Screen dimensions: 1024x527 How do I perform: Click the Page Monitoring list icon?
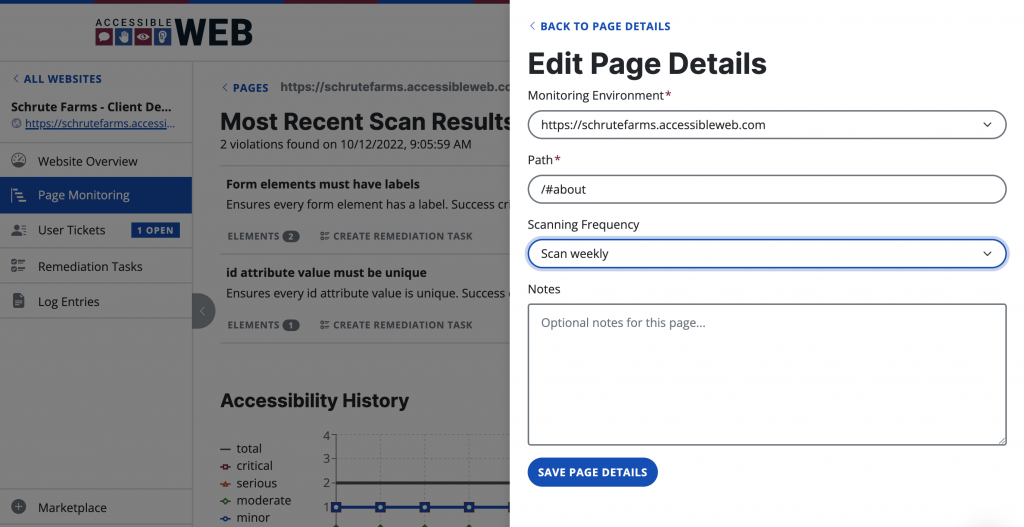tap(18, 195)
